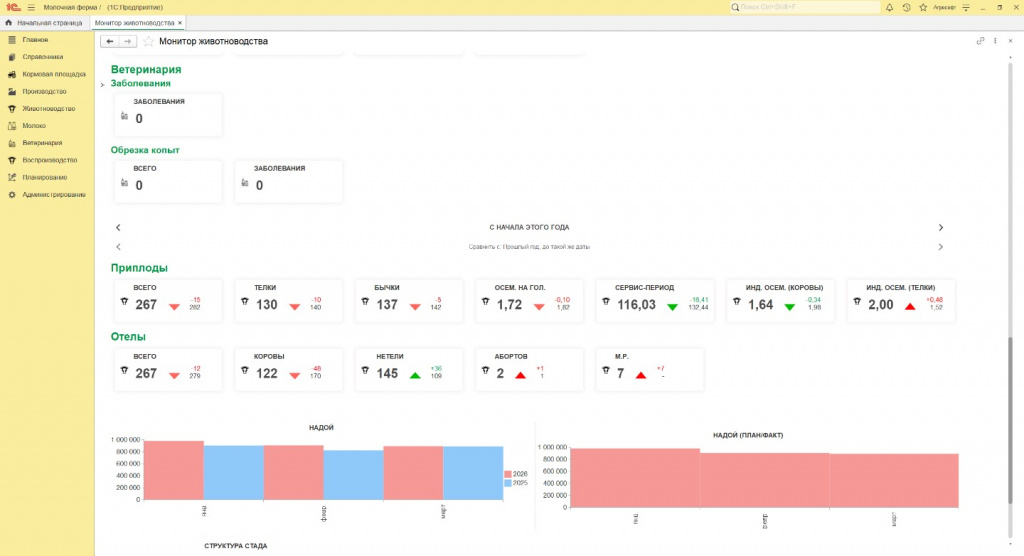Open the history clock icon
Viewport: 1024px width, 556px height.
(x=906, y=7)
